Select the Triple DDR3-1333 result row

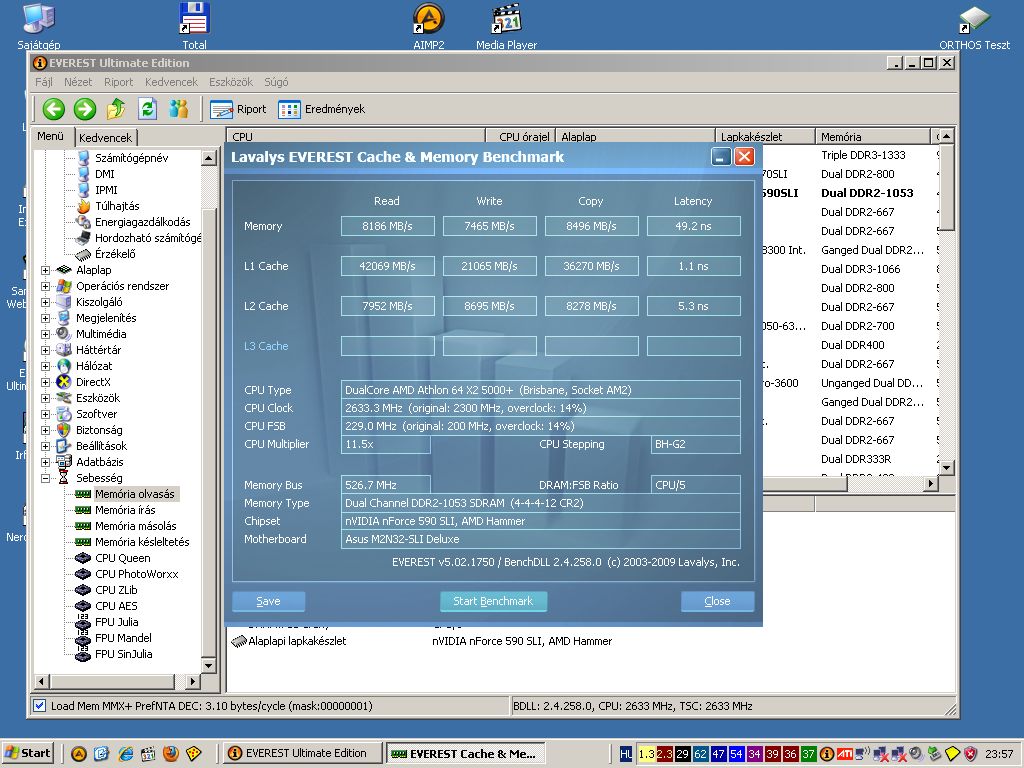(x=863, y=155)
